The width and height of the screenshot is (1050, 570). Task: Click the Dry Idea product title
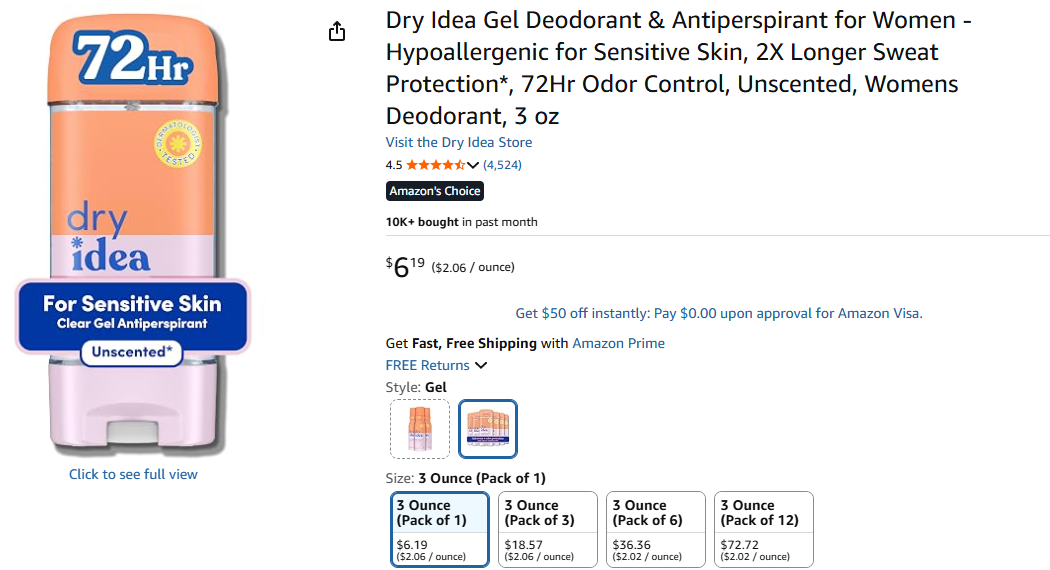point(678,68)
